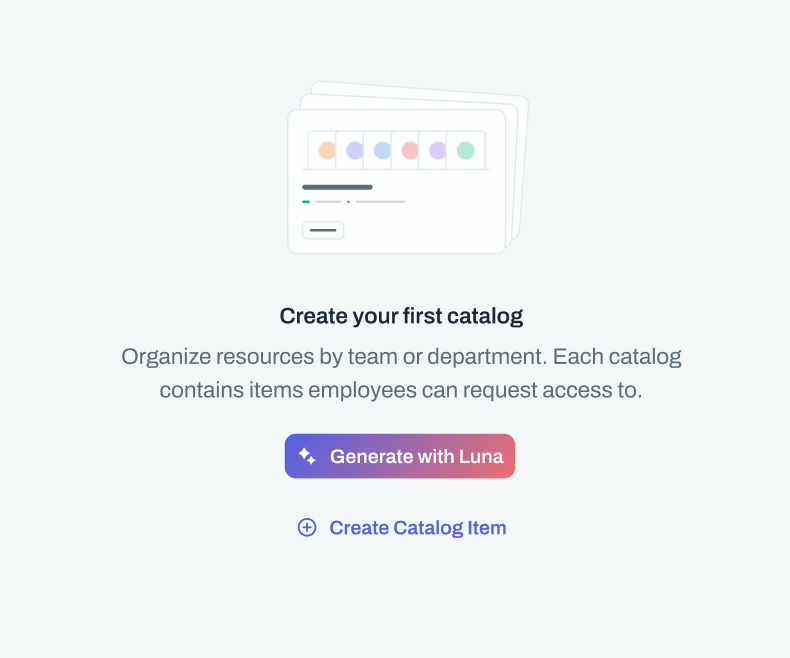Click the sparkle icon on the Luna button
This screenshot has width=790, height=658.
click(x=307, y=456)
